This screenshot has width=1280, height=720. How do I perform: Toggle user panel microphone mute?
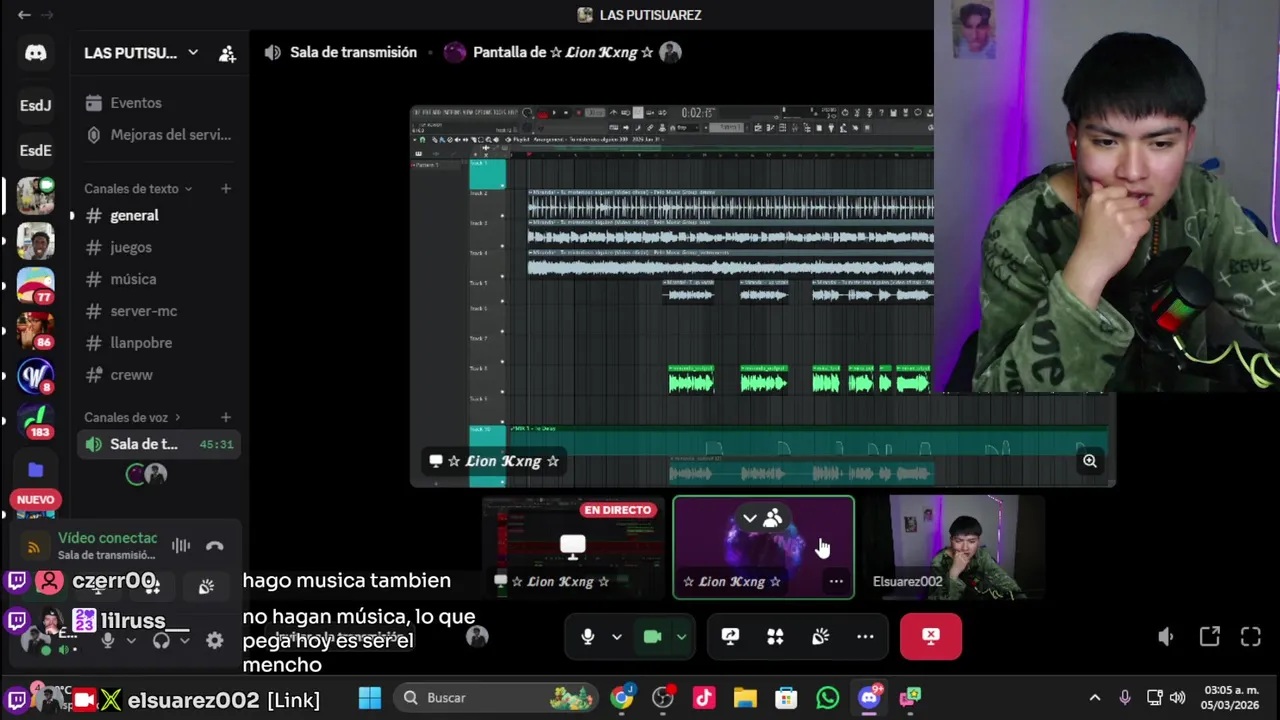[108, 640]
